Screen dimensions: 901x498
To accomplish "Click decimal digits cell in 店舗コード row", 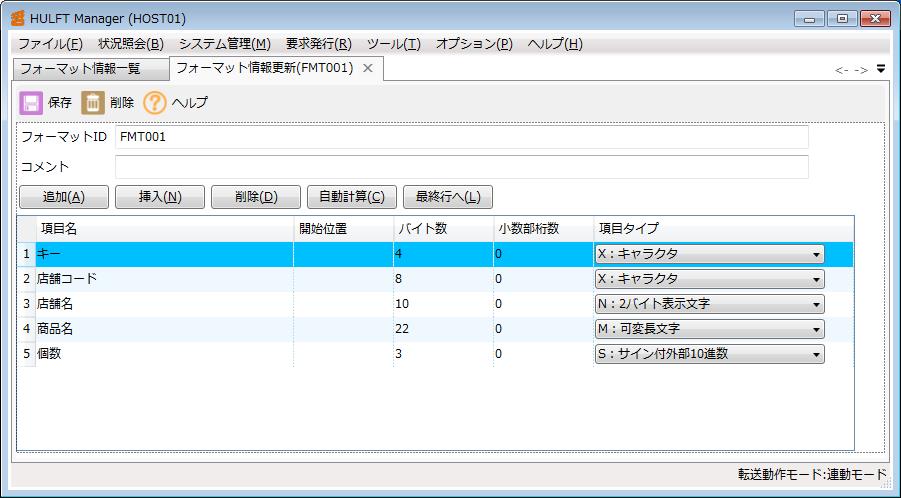I will 543,279.
